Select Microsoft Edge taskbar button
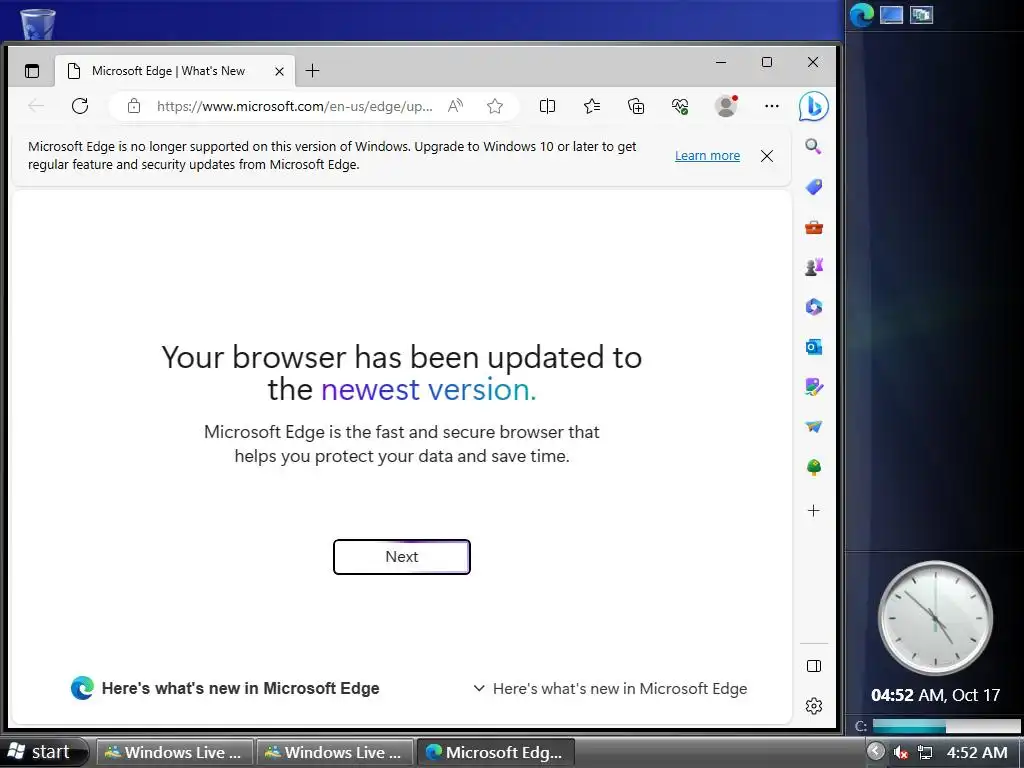The height and width of the screenshot is (768, 1024). coord(495,752)
